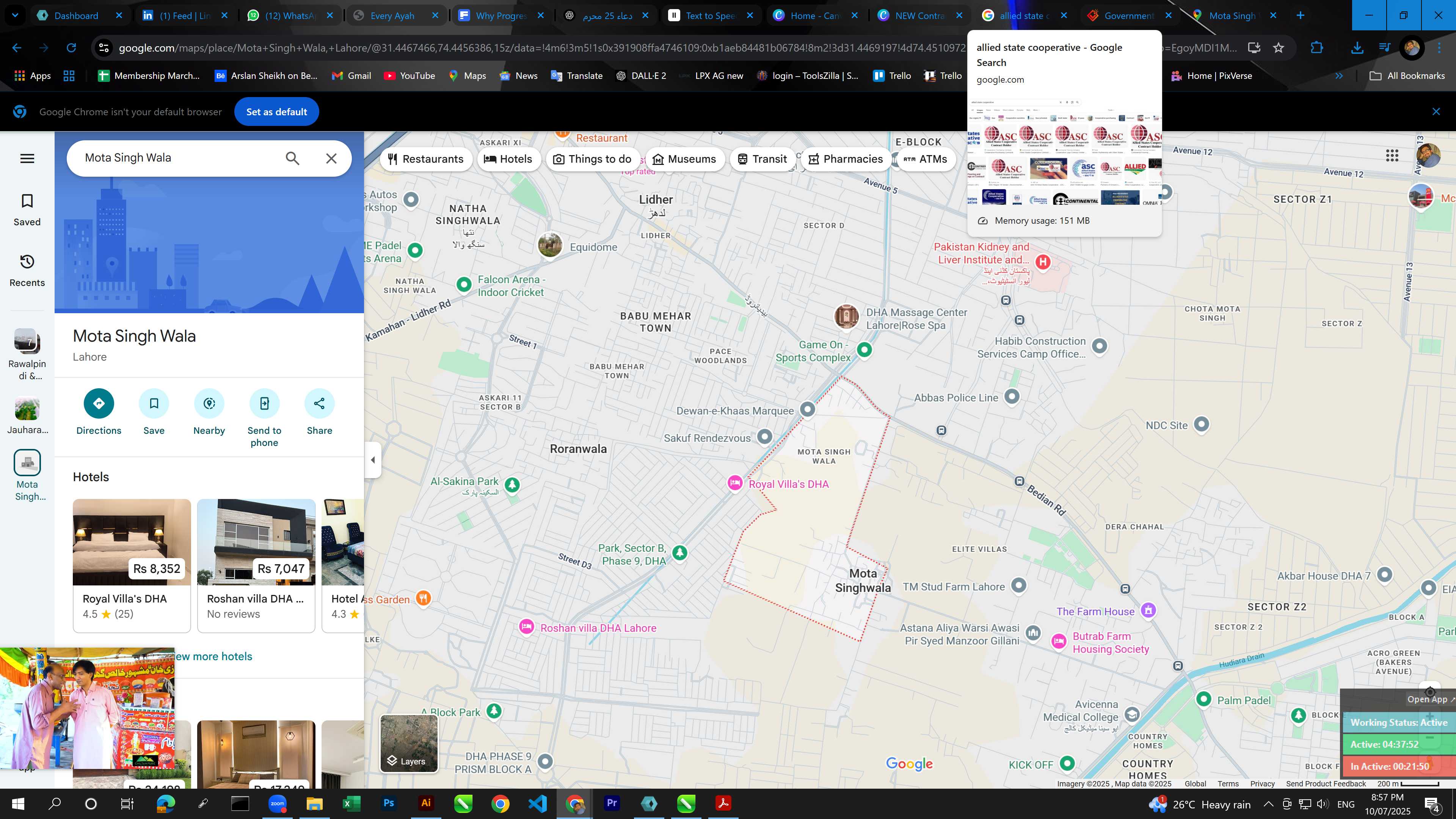This screenshot has width=1456, height=819.
Task: Select Palm Padel map marker
Action: point(1203,699)
